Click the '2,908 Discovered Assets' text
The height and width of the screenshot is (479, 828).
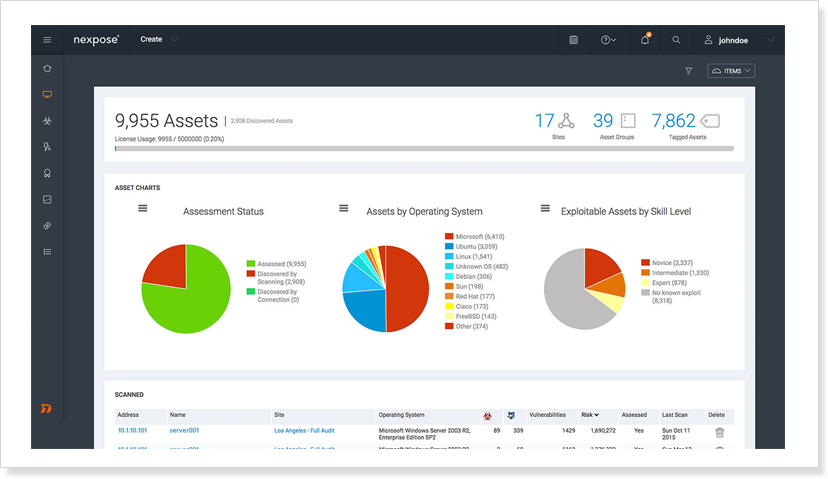click(262, 121)
